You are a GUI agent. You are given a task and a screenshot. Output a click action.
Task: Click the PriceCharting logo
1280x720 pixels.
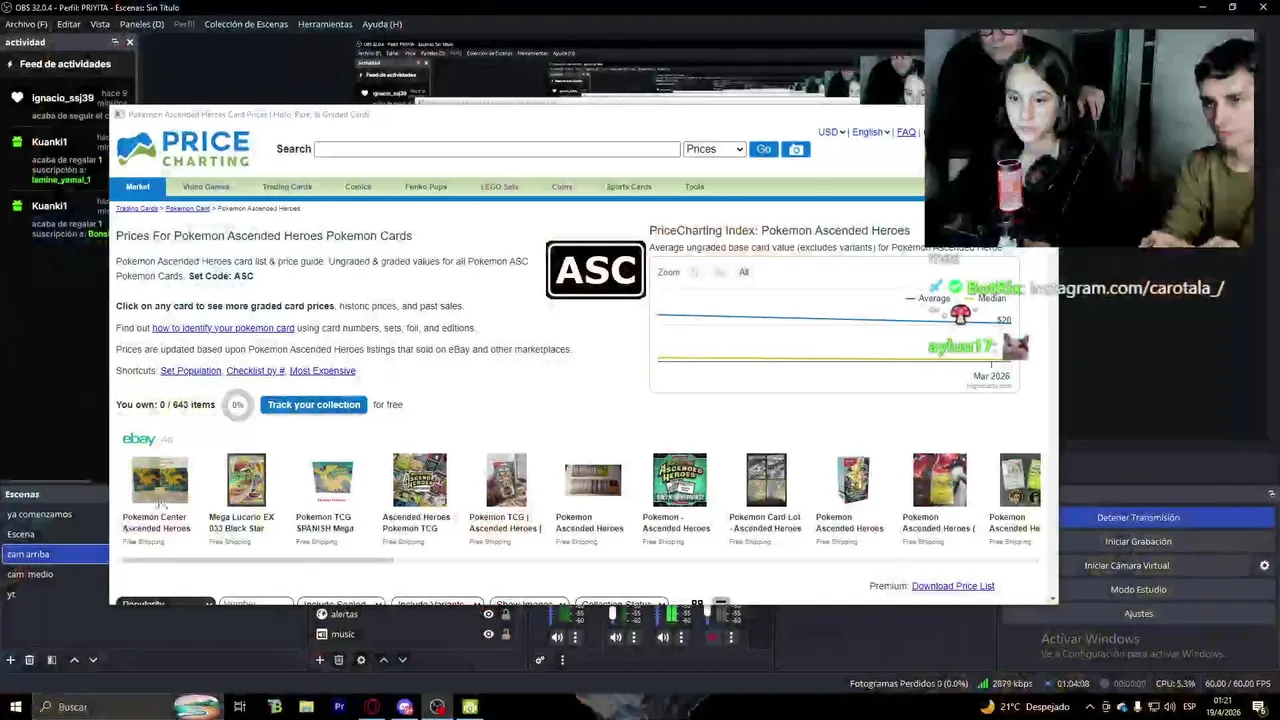pos(183,149)
